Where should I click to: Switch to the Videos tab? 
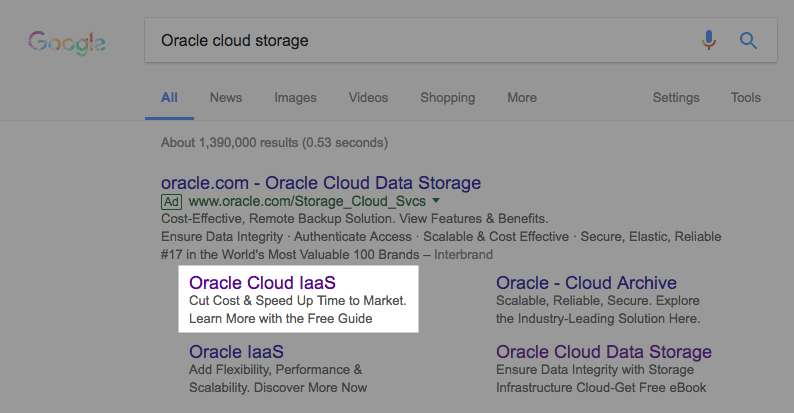click(368, 98)
